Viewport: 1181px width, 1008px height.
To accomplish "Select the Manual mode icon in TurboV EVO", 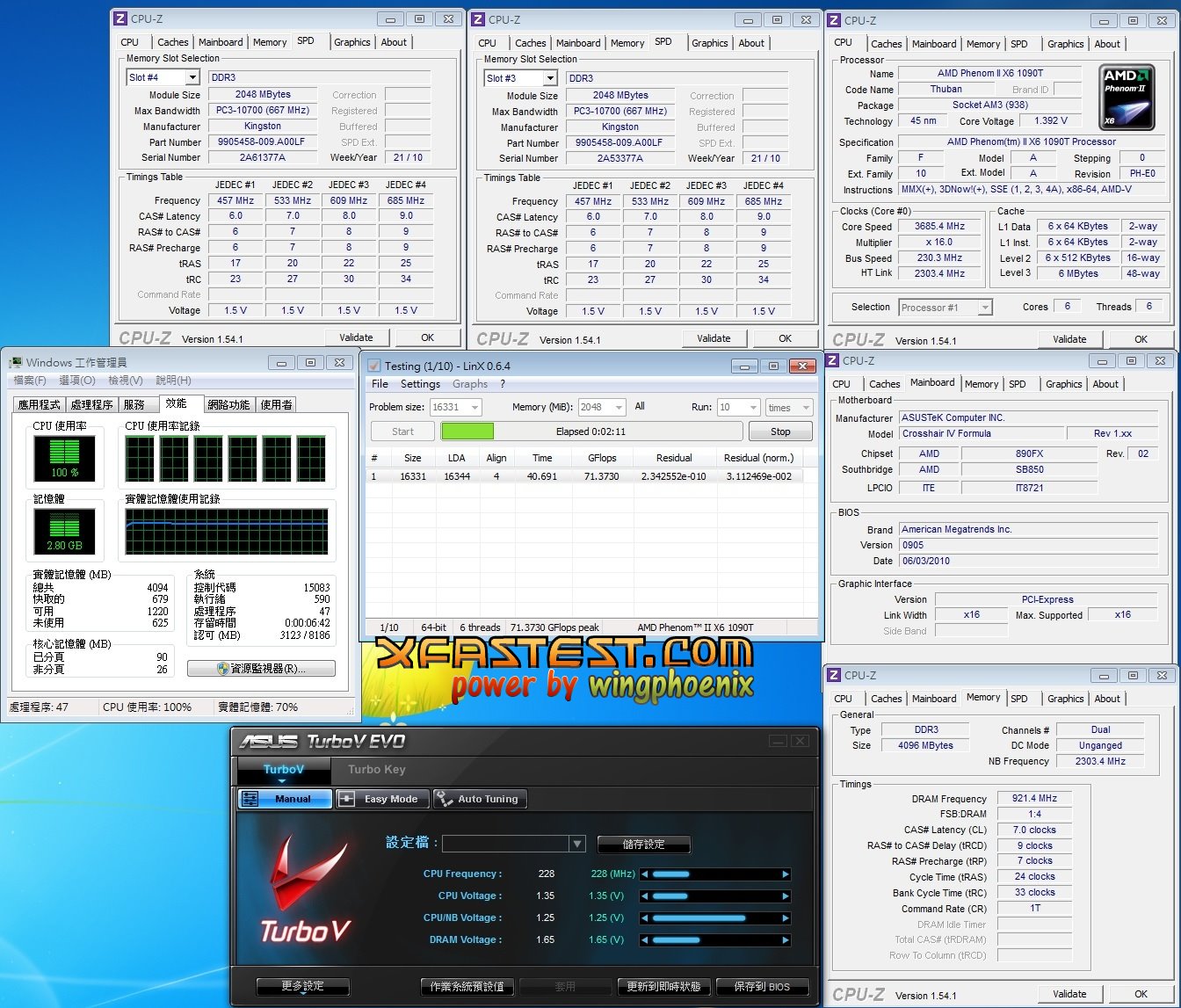I will tap(250, 799).
